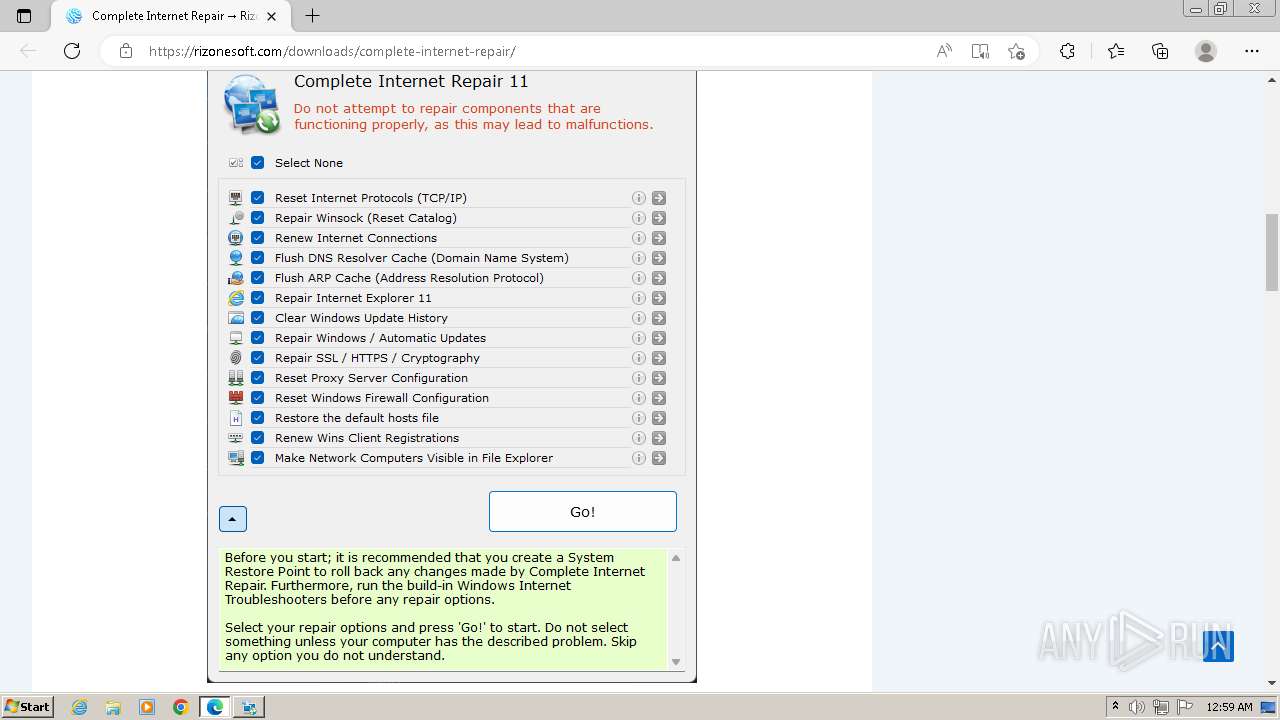This screenshot has width=1280, height=720.
Task: Click Read aloud icon in address bar
Action: coord(944,51)
